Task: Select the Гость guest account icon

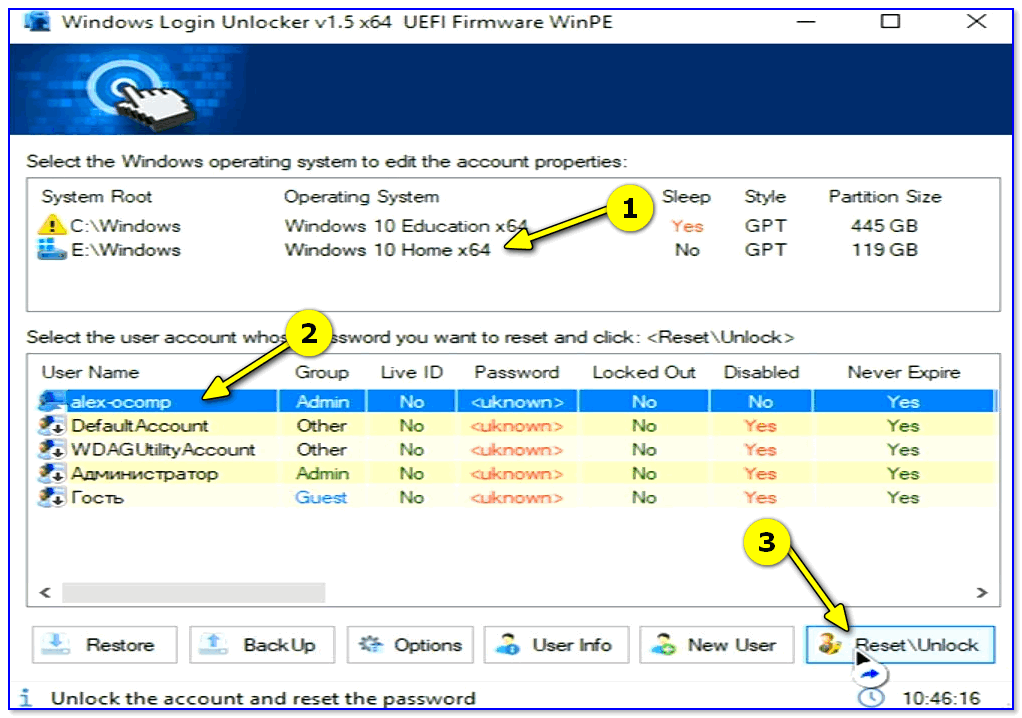Action: [x=52, y=498]
